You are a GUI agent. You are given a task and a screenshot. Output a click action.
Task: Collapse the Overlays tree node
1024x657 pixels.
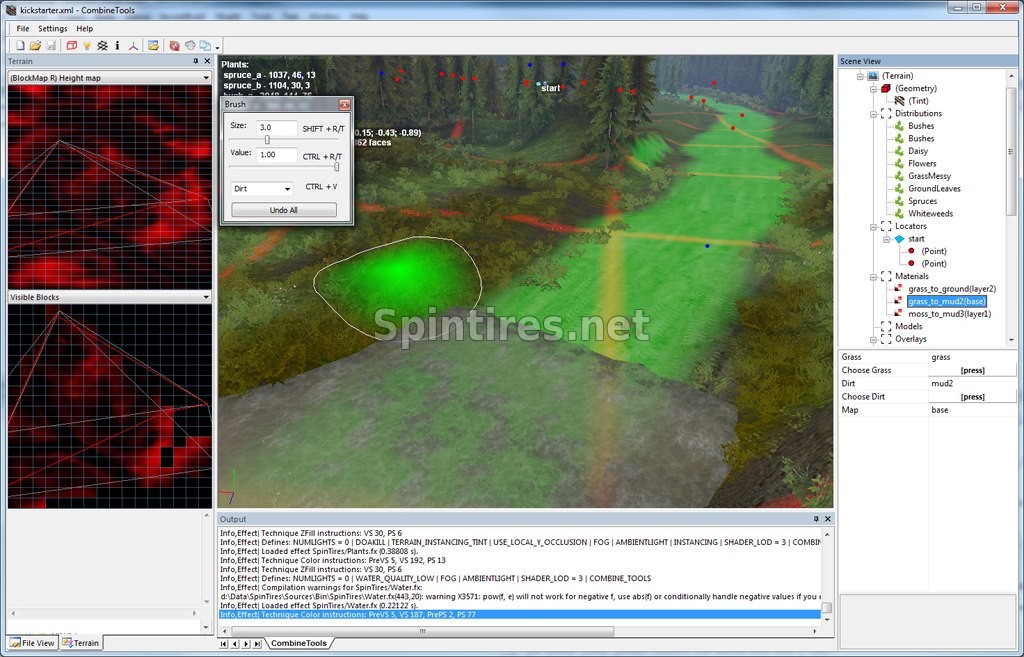click(873, 339)
